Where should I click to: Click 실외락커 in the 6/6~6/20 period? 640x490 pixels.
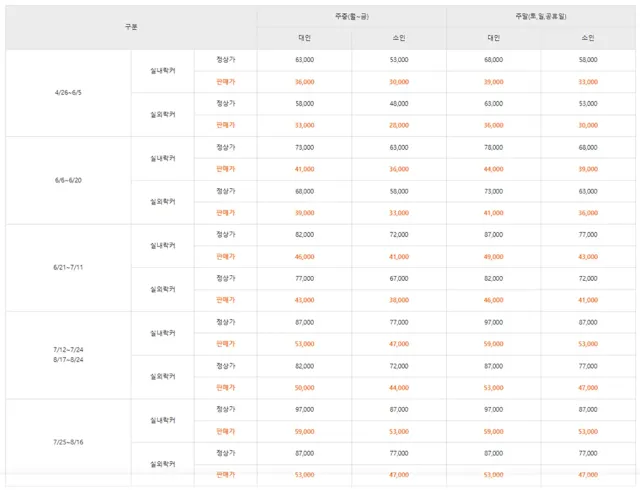point(162,202)
